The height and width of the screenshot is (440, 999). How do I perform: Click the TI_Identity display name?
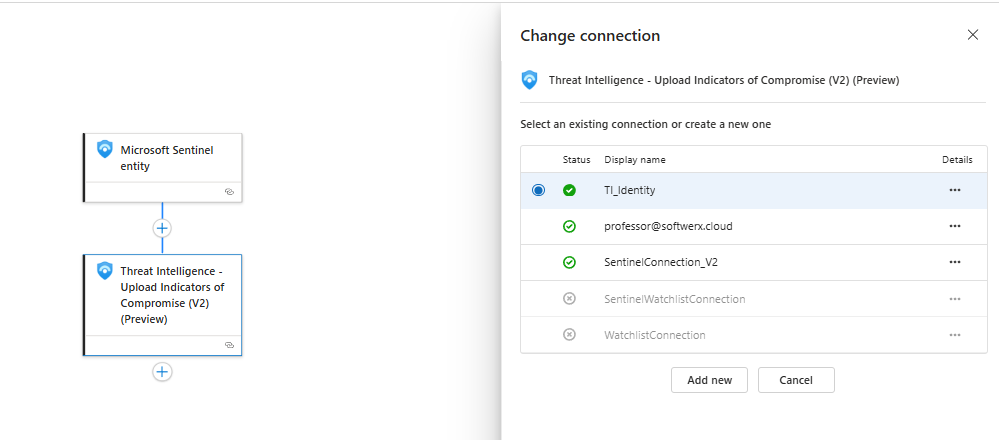(629, 190)
